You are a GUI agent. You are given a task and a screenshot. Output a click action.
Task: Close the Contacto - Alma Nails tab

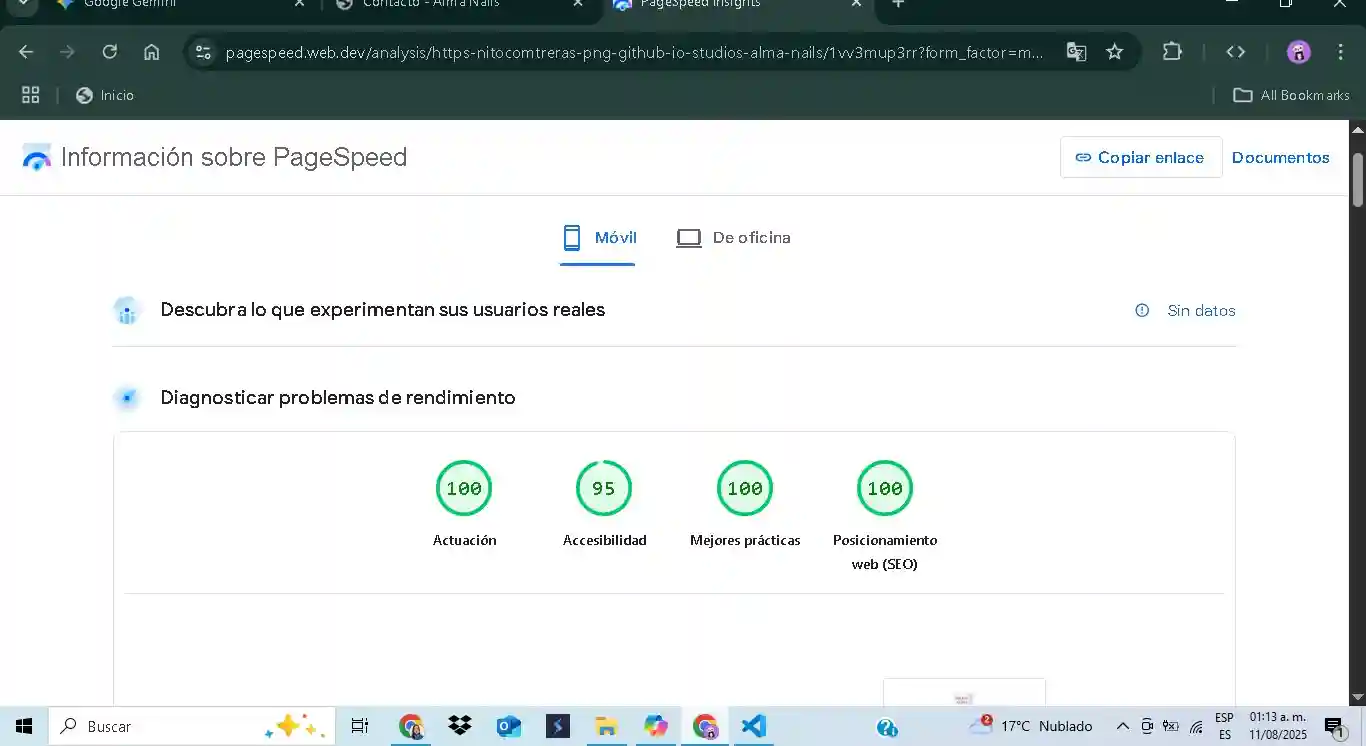(x=577, y=4)
